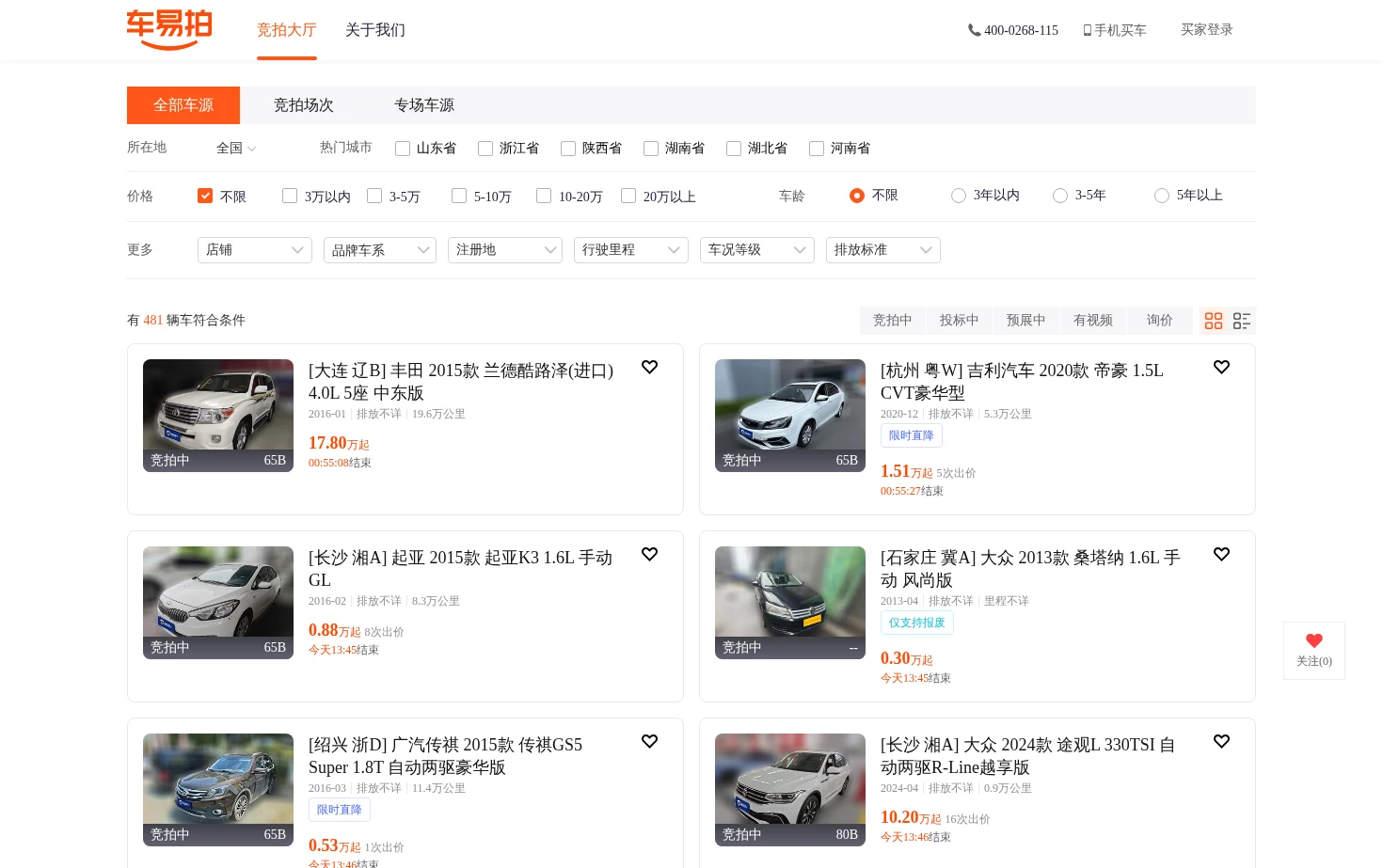1383x868 pixels.
Task: Check the 20万以上 price filter
Action: [628, 196]
